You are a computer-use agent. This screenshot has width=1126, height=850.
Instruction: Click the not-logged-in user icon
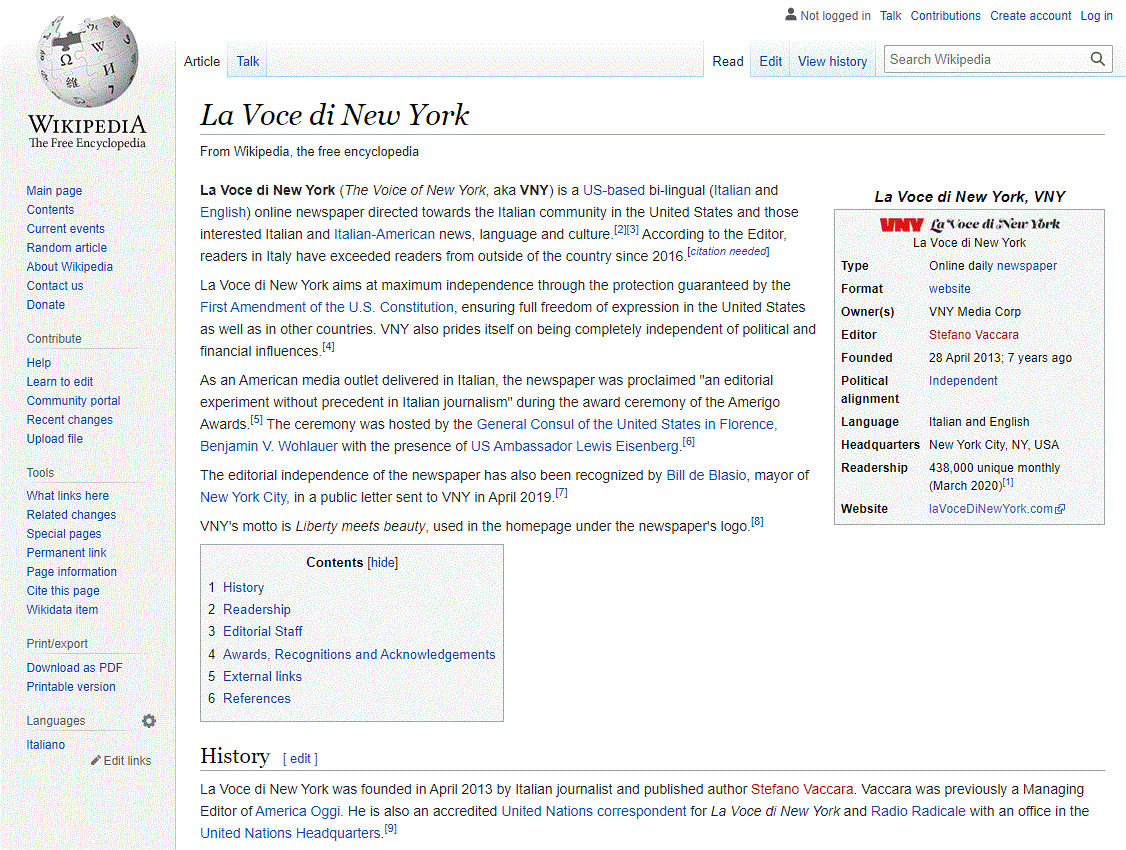coord(791,14)
